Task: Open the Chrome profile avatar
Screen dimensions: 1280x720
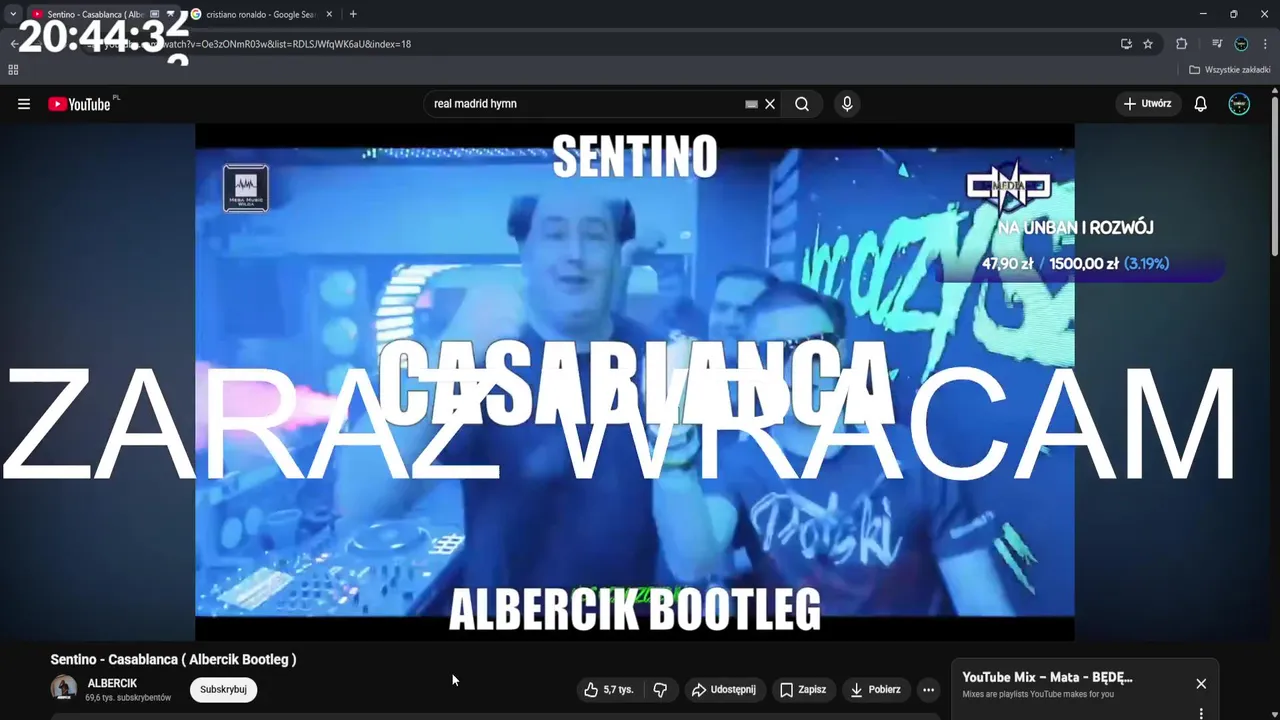Action: tap(1241, 44)
